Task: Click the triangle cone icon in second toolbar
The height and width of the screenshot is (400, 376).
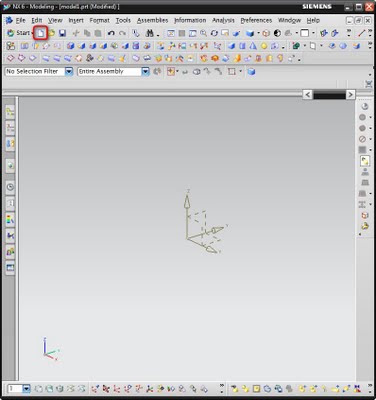Action: 253,46
